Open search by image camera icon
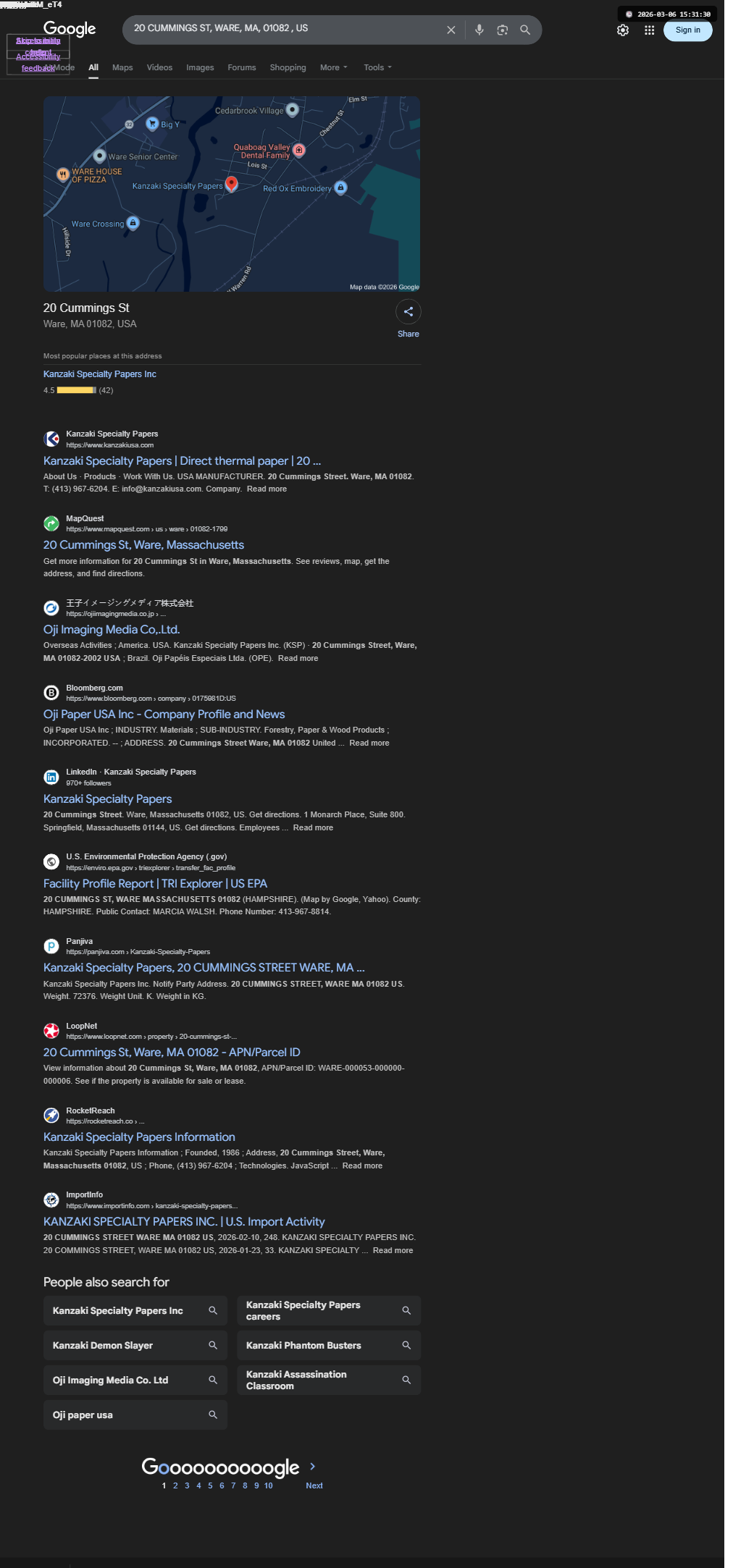The width and height of the screenshot is (733, 1568). point(502,30)
